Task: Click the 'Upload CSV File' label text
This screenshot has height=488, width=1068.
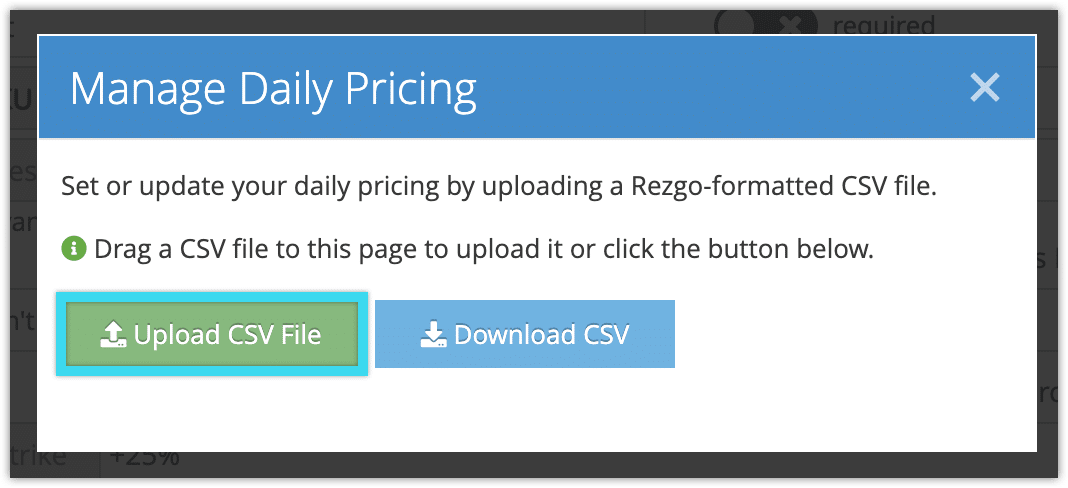Action: tap(227, 335)
